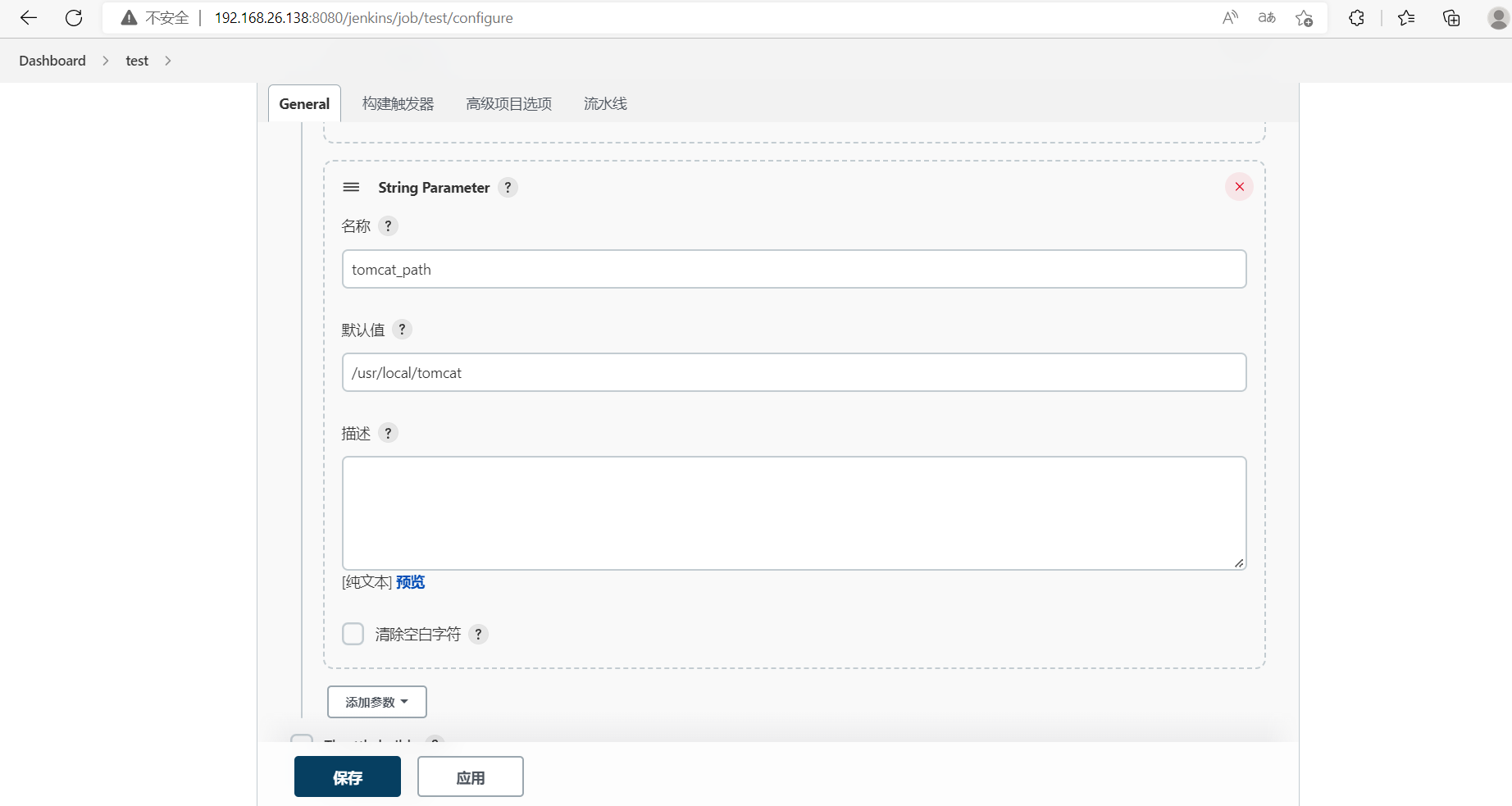Open the browser profile avatar
Viewport: 1512px width, 806px height.
point(1499,18)
